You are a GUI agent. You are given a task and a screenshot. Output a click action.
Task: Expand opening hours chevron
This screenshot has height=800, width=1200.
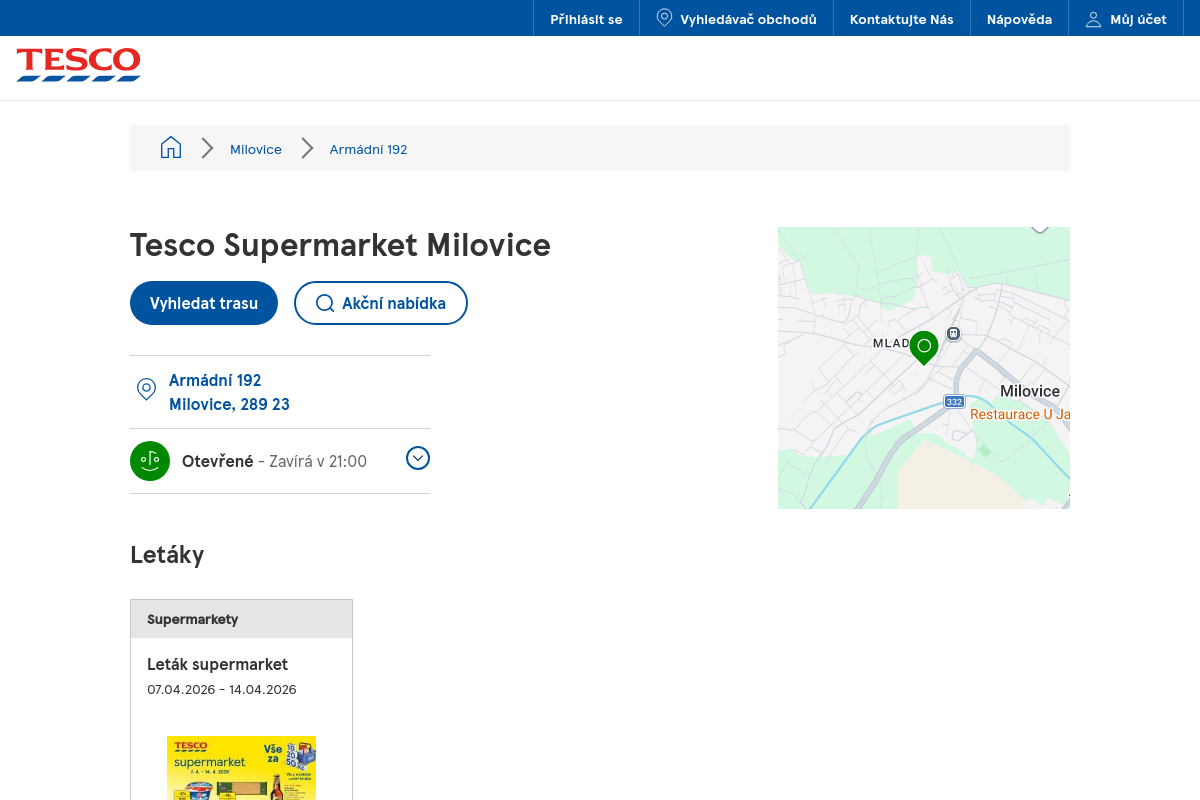pos(418,458)
